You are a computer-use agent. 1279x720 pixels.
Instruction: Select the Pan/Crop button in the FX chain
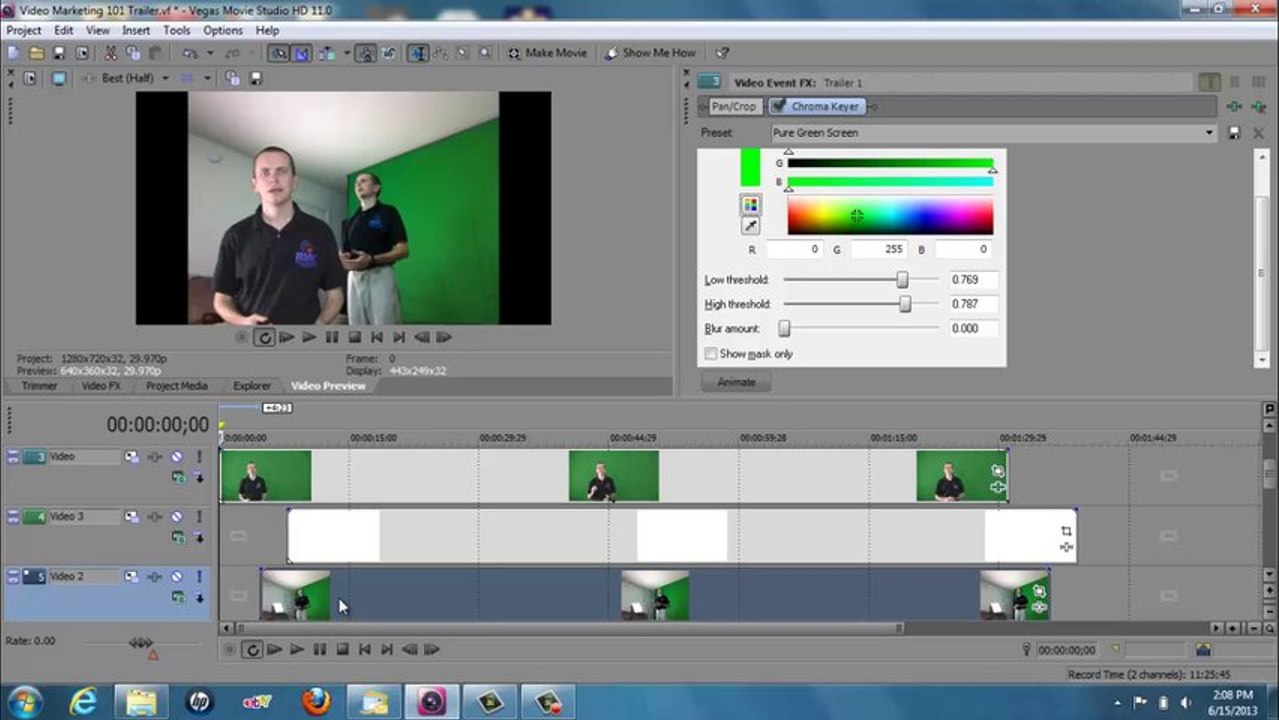tap(733, 106)
